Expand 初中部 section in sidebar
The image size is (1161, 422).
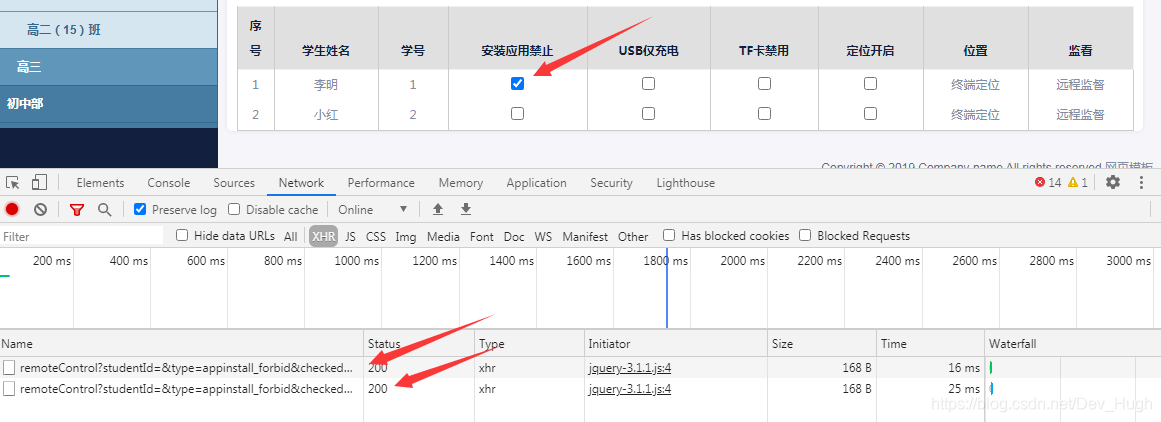(x=109, y=104)
